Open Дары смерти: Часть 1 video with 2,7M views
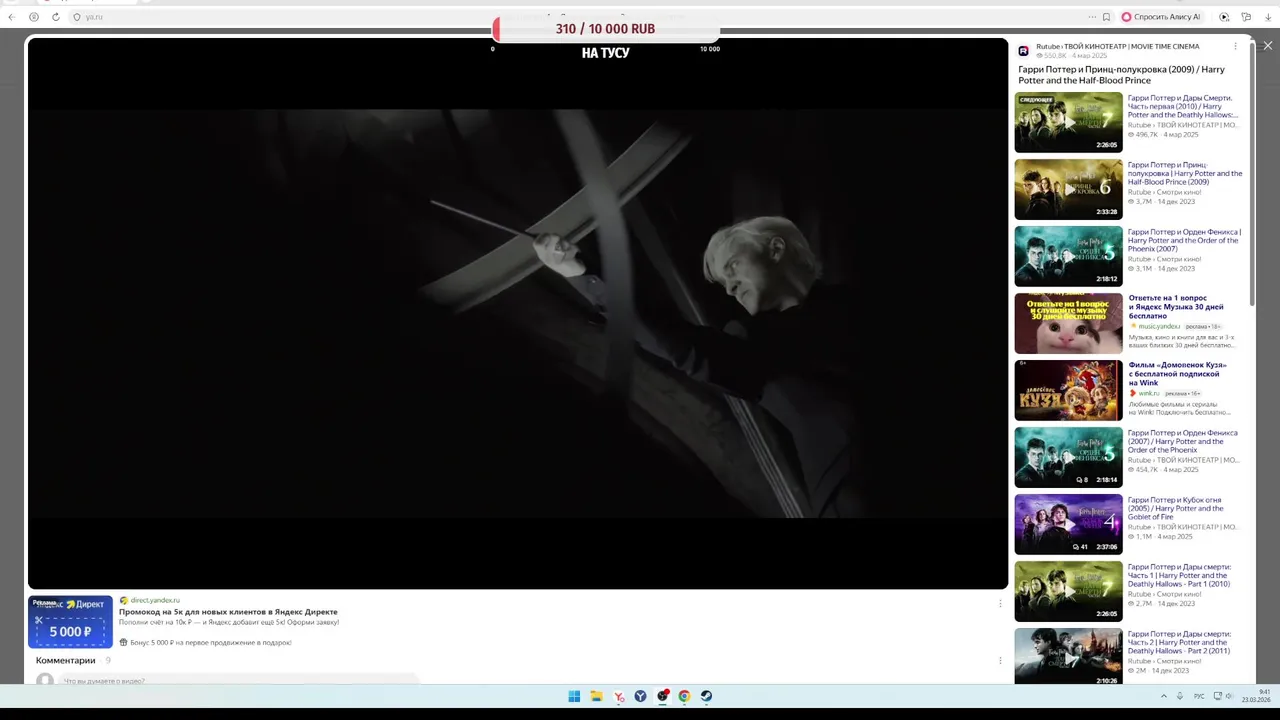The height and width of the screenshot is (720, 1280). click(1179, 575)
